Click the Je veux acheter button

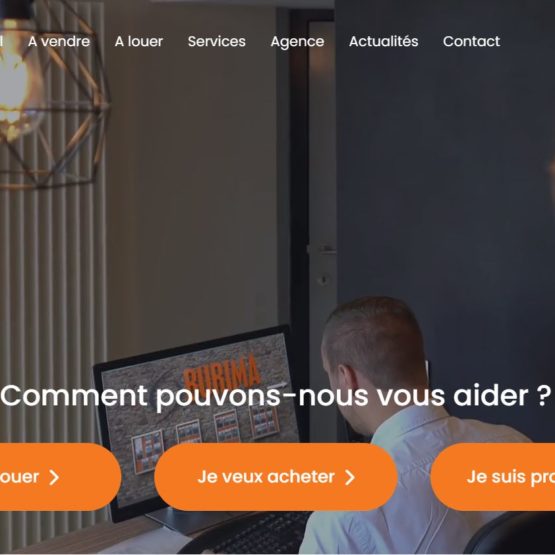tap(276, 477)
